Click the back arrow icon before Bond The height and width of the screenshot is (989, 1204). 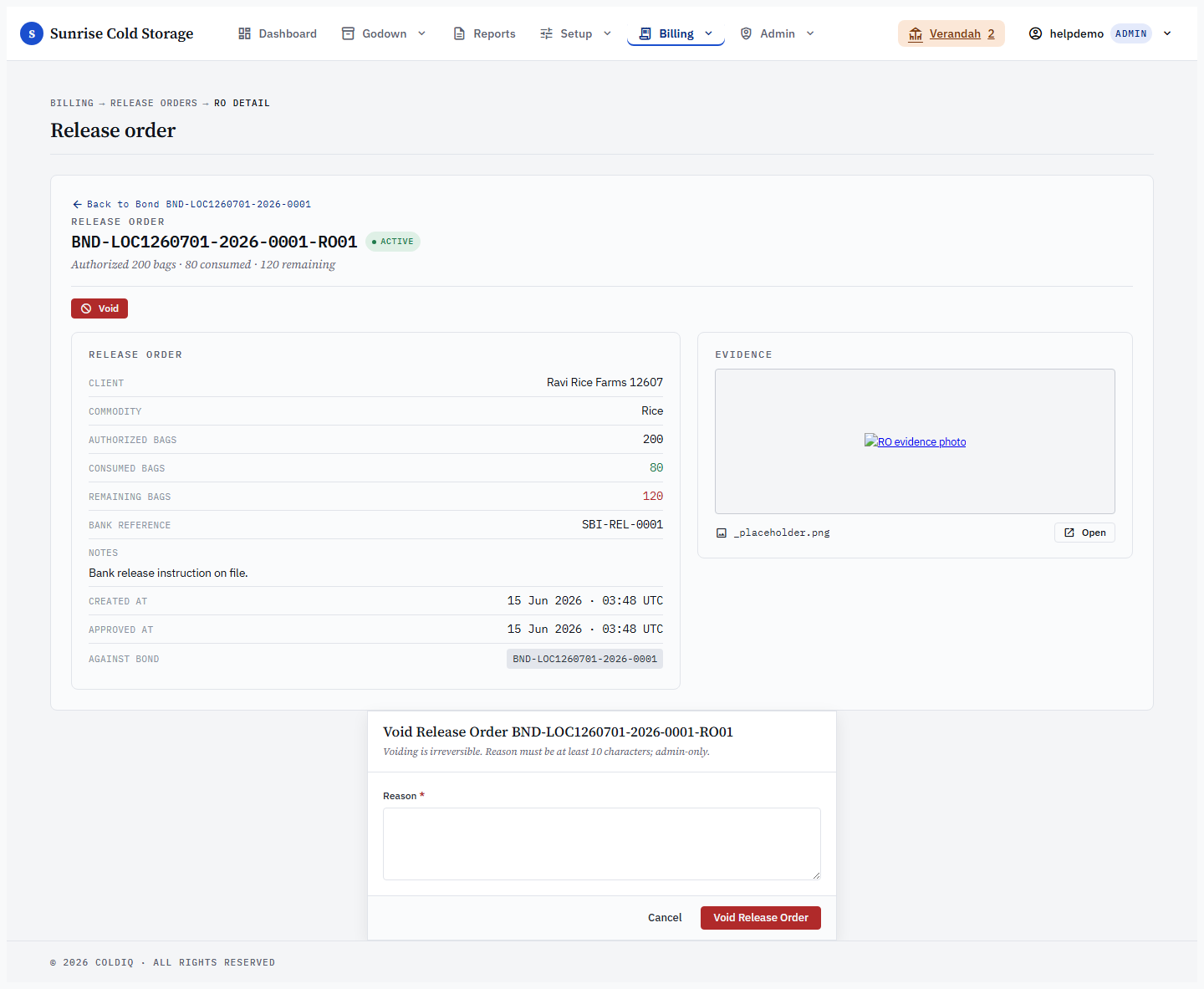(x=77, y=204)
